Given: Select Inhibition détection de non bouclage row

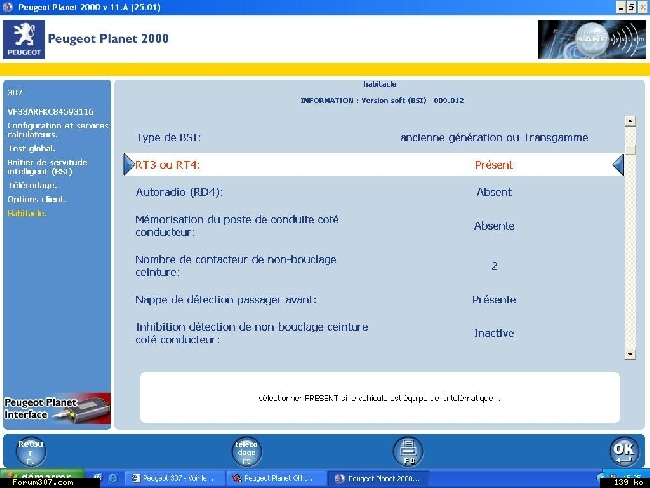Looking at the screenshot, I should 373,333.
